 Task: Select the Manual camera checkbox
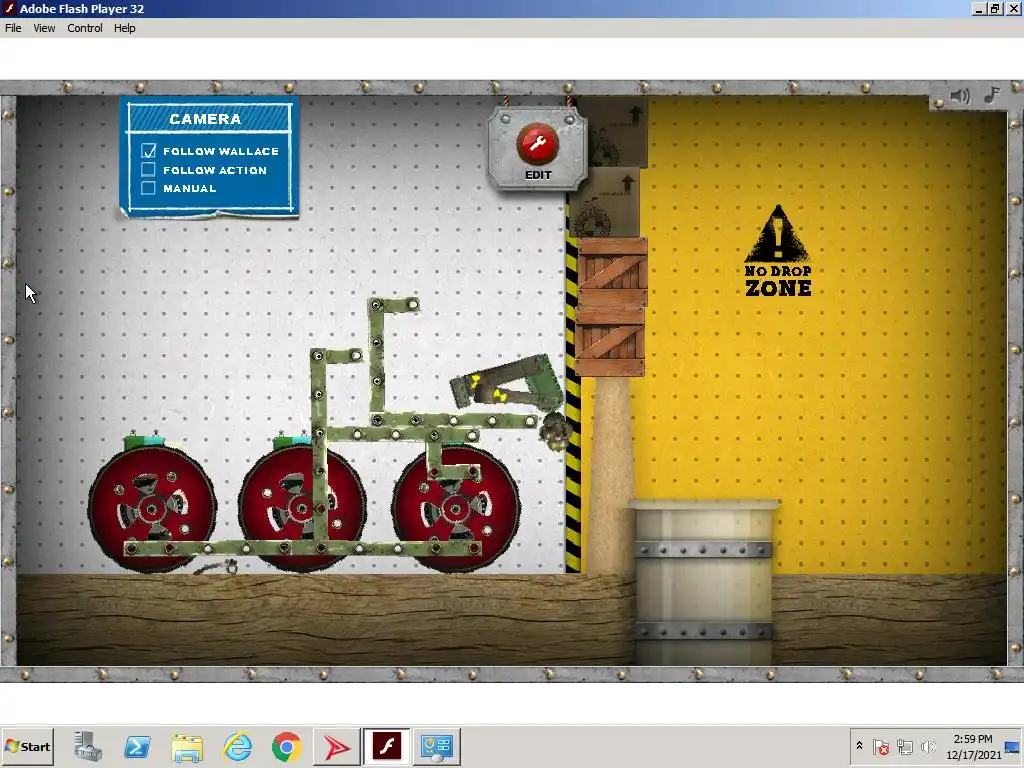tap(148, 188)
